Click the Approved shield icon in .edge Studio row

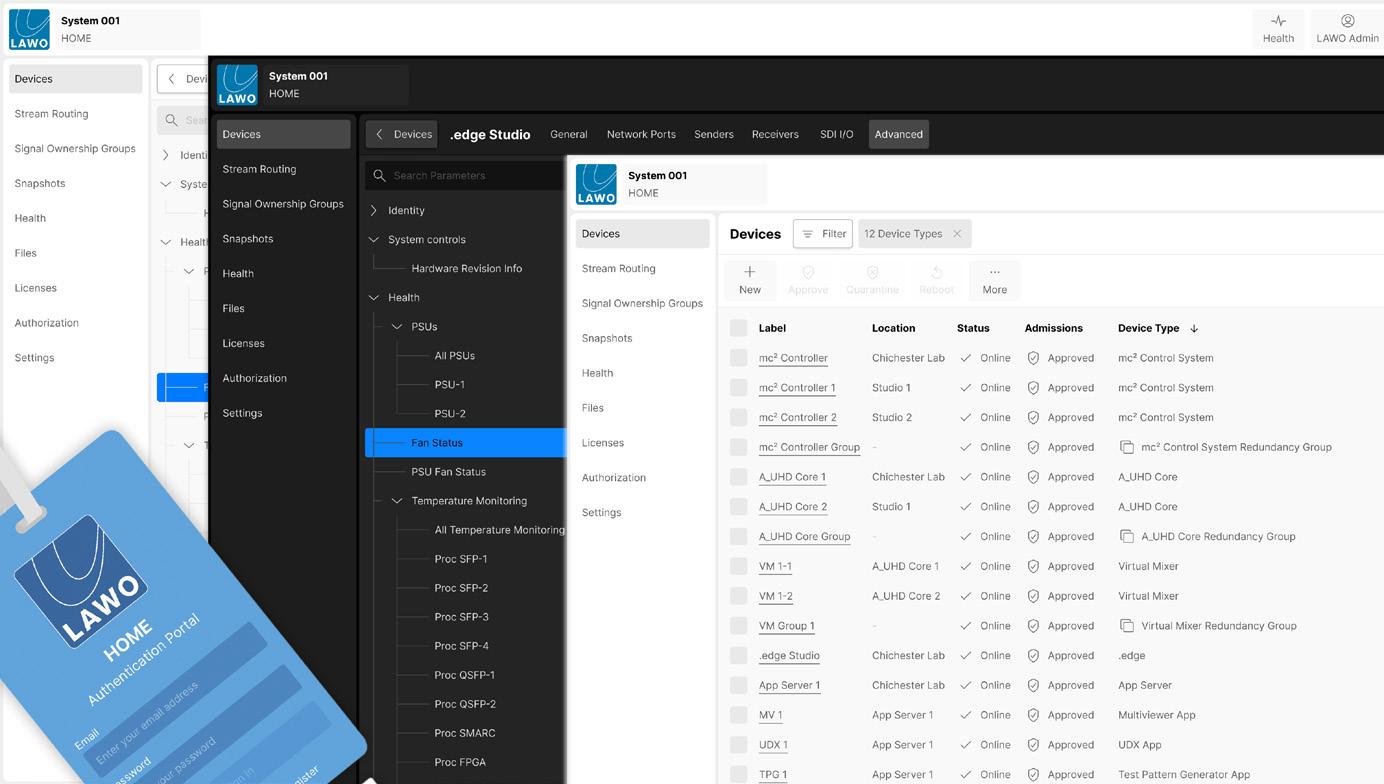pyautogui.click(x=1034, y=656)
